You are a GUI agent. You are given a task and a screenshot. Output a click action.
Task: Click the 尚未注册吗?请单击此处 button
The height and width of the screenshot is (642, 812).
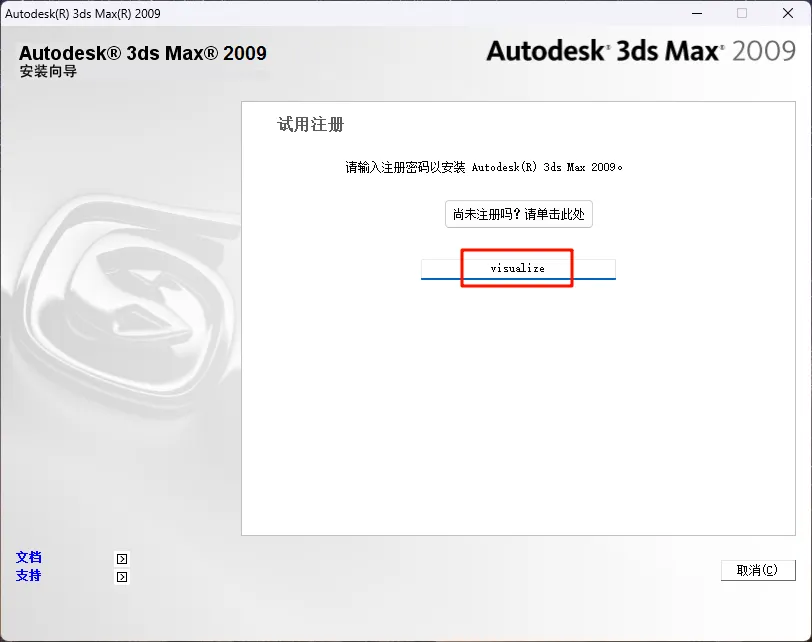(x=518, y=214)
